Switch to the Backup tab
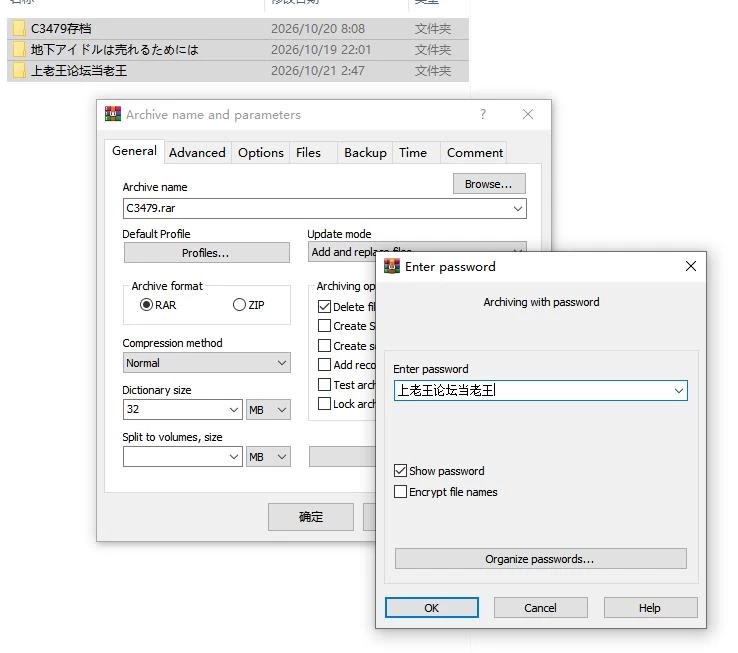The width and height of the screenshot is (738, 653). [x=365, y=153]
